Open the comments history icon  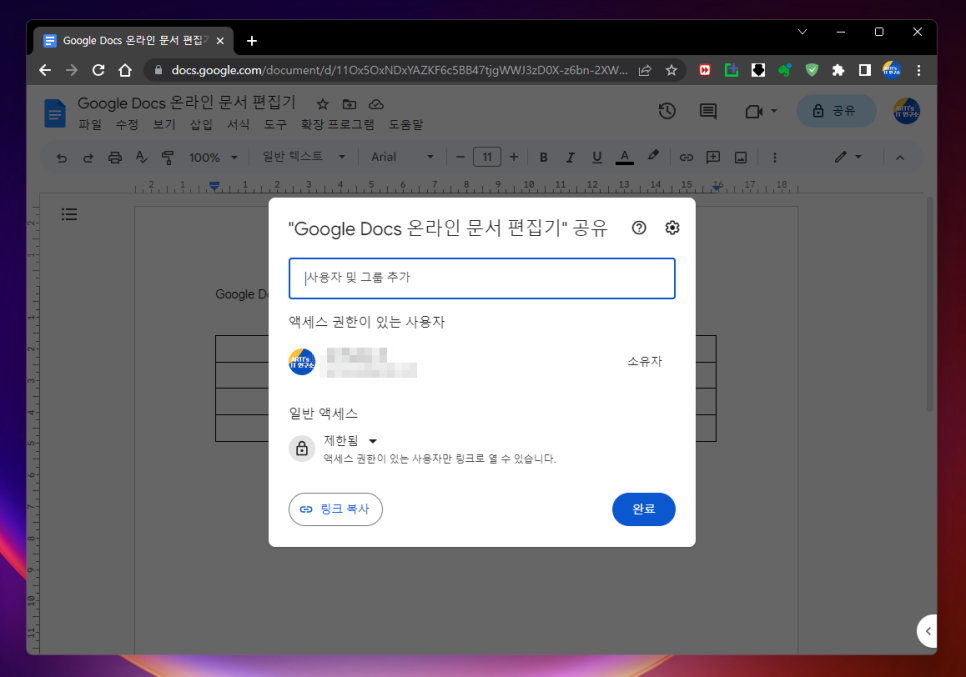pyautogui.click(x=708, y=111)
